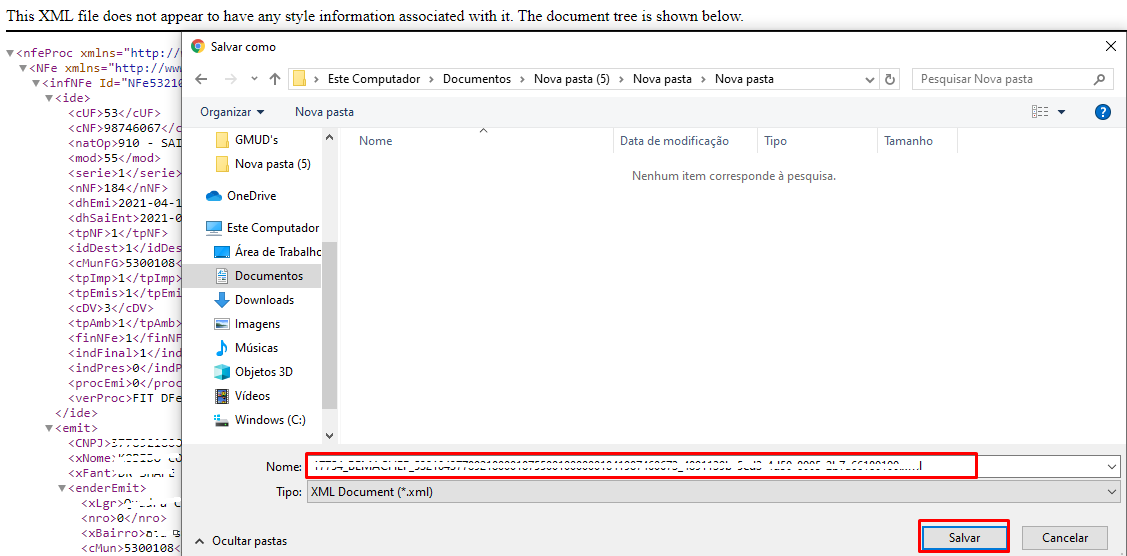Select Área de Trabalho in sidebar

tap(267, 251)
